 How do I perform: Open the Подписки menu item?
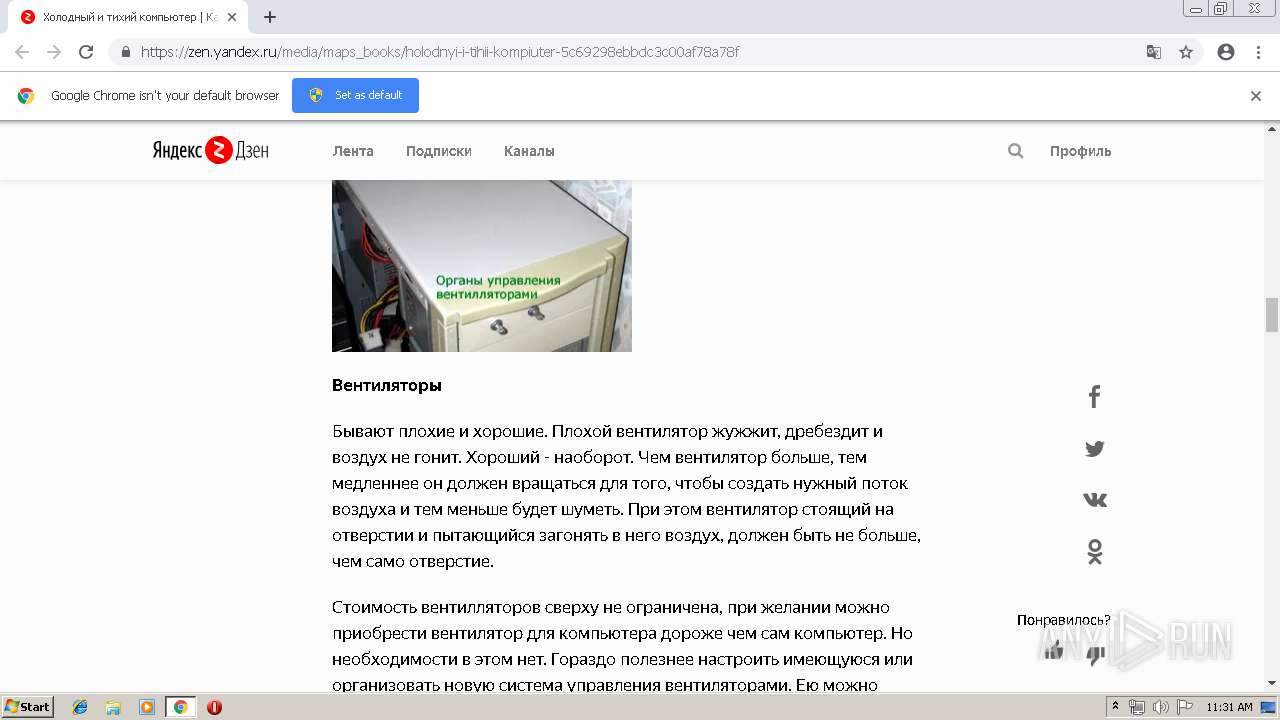(x=438, y=151)
